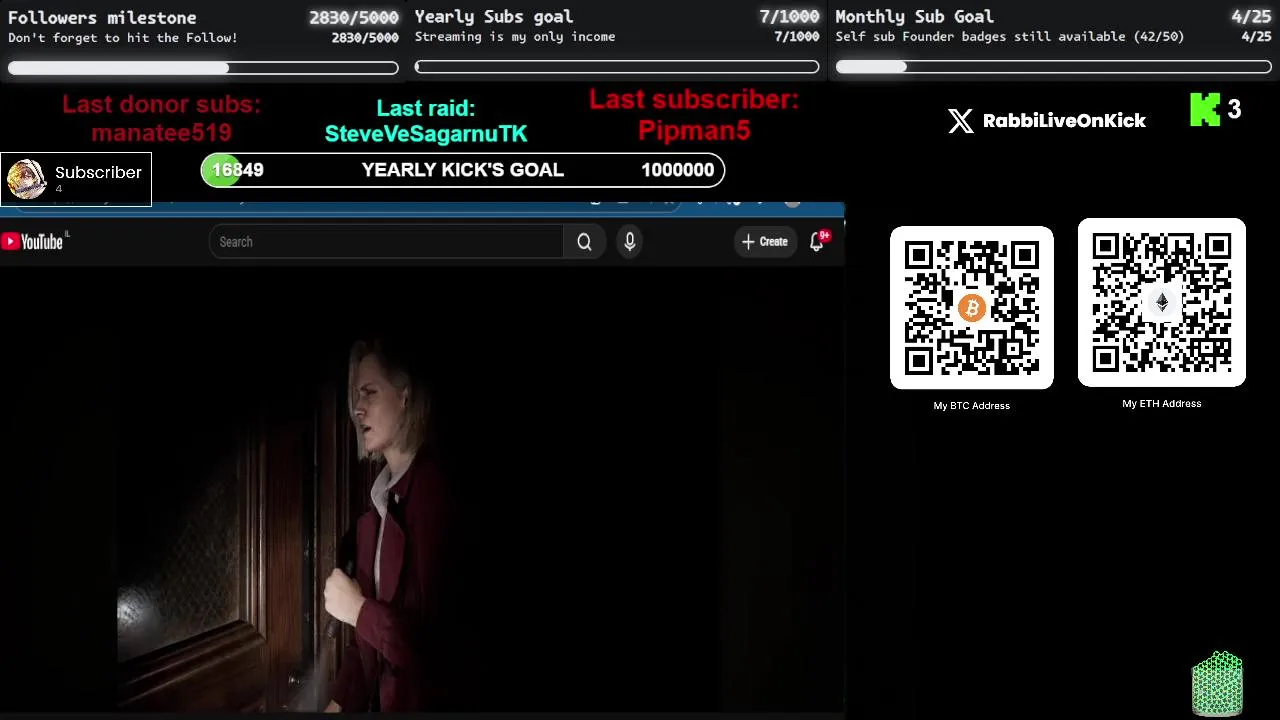Click the Bitcoin QR code
Screen dimensions: 1280x720
click(x=972, y=308)
